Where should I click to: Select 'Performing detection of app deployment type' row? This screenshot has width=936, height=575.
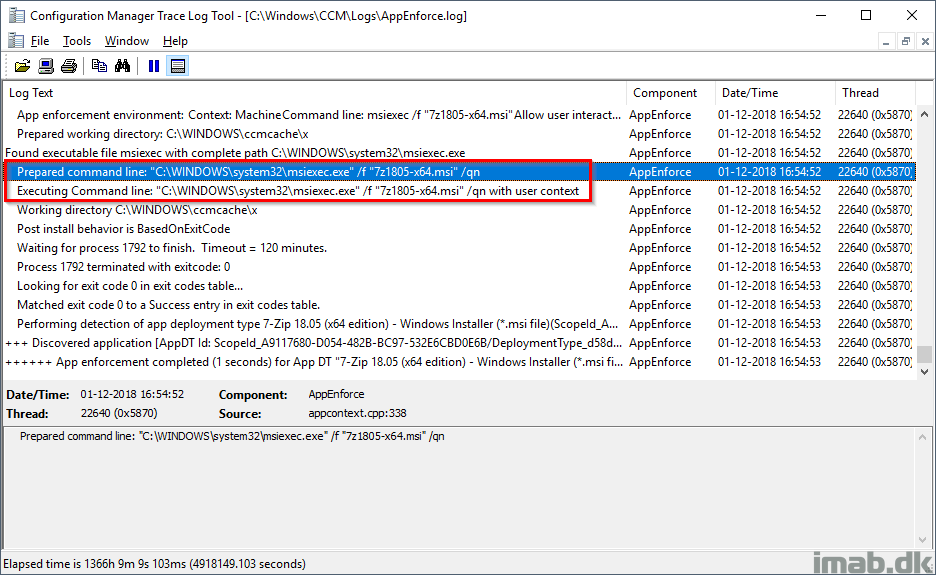(x=459, y=324)
